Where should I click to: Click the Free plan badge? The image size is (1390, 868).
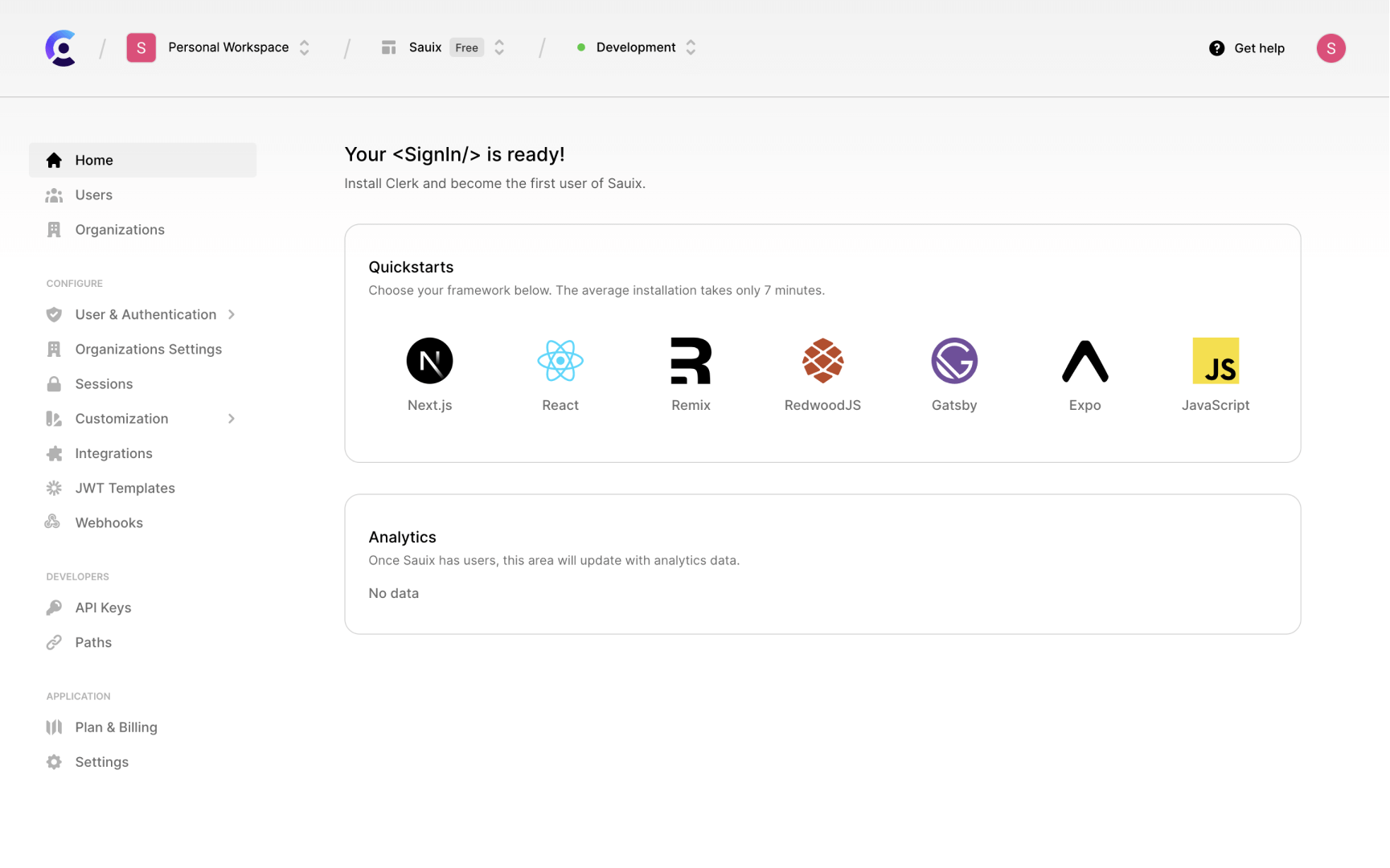[x=466, y=47]
